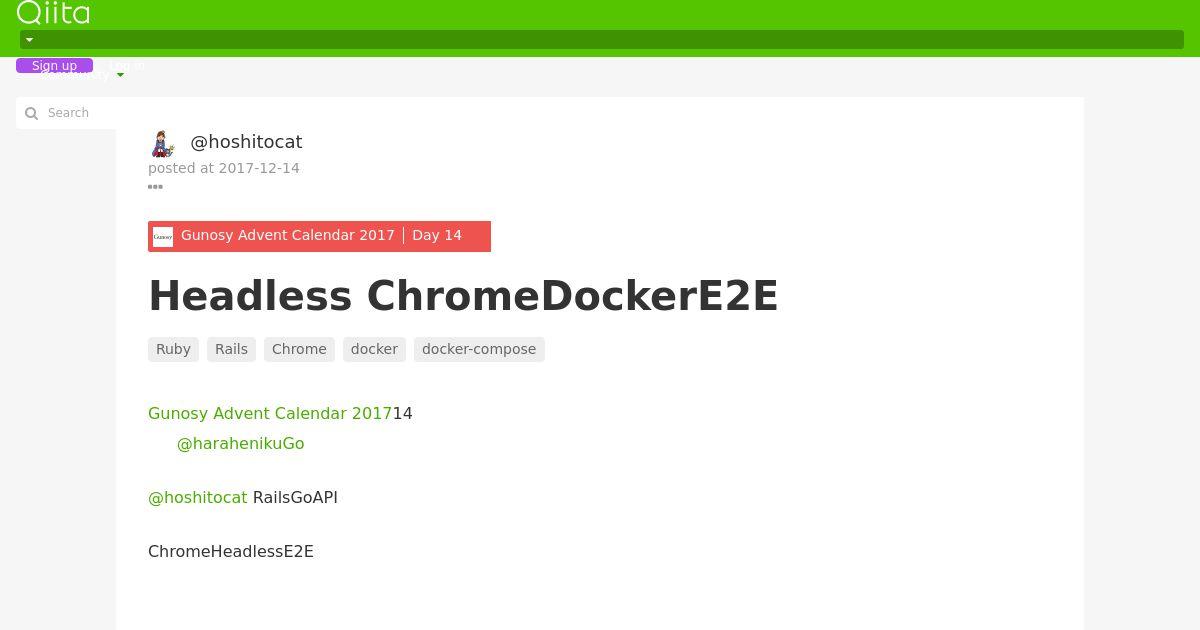1200x630 pixels.
Task: Select the Ruby tag
Action: coord(173,349)
